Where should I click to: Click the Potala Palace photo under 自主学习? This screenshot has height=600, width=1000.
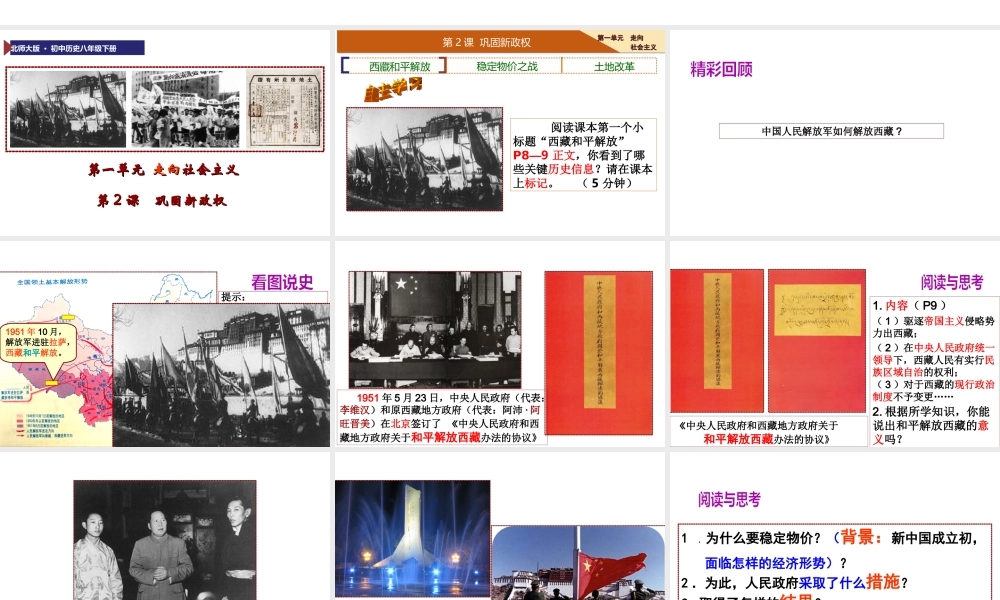424,159
